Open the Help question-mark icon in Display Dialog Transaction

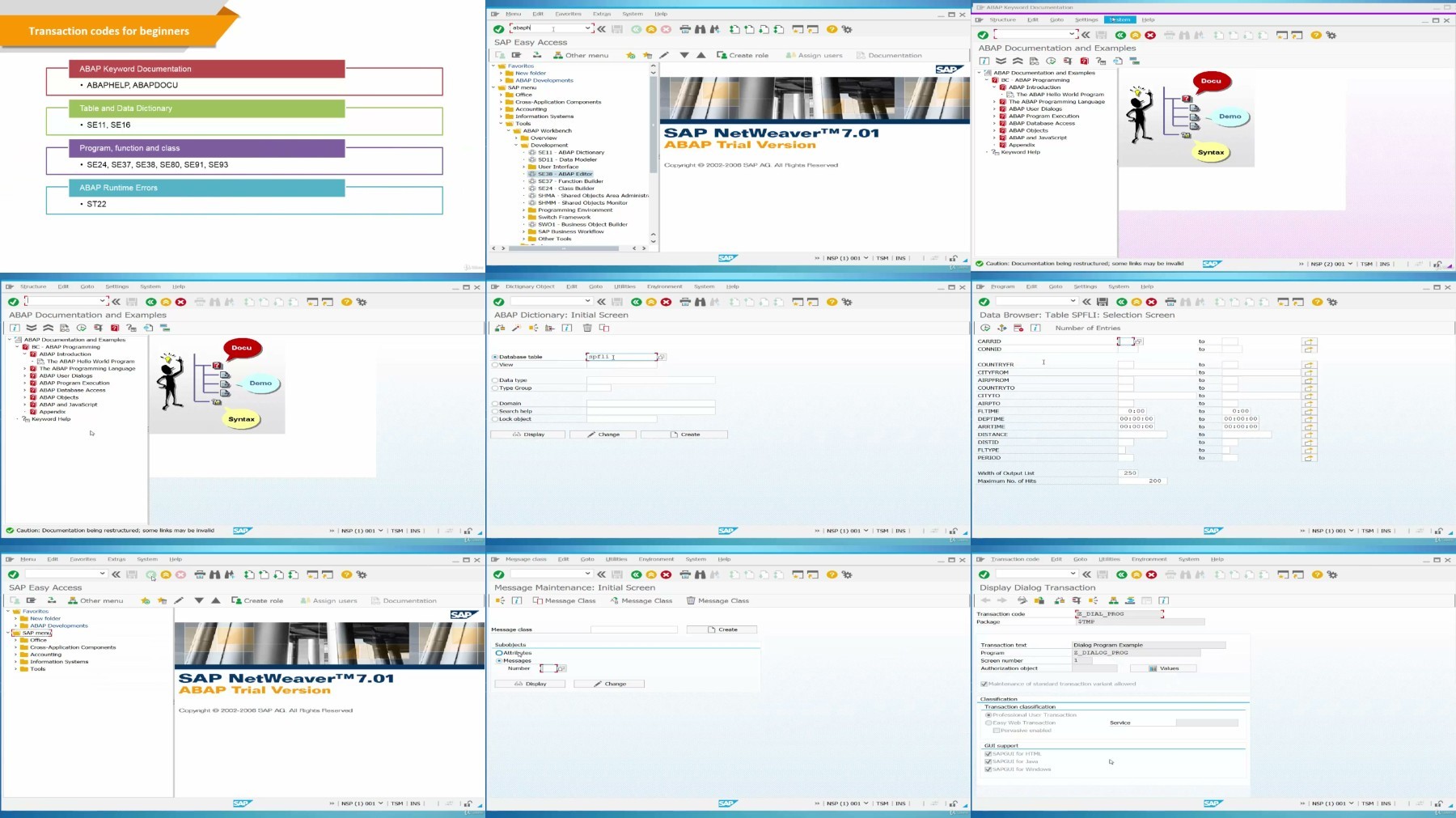[x=1317, y=574]
